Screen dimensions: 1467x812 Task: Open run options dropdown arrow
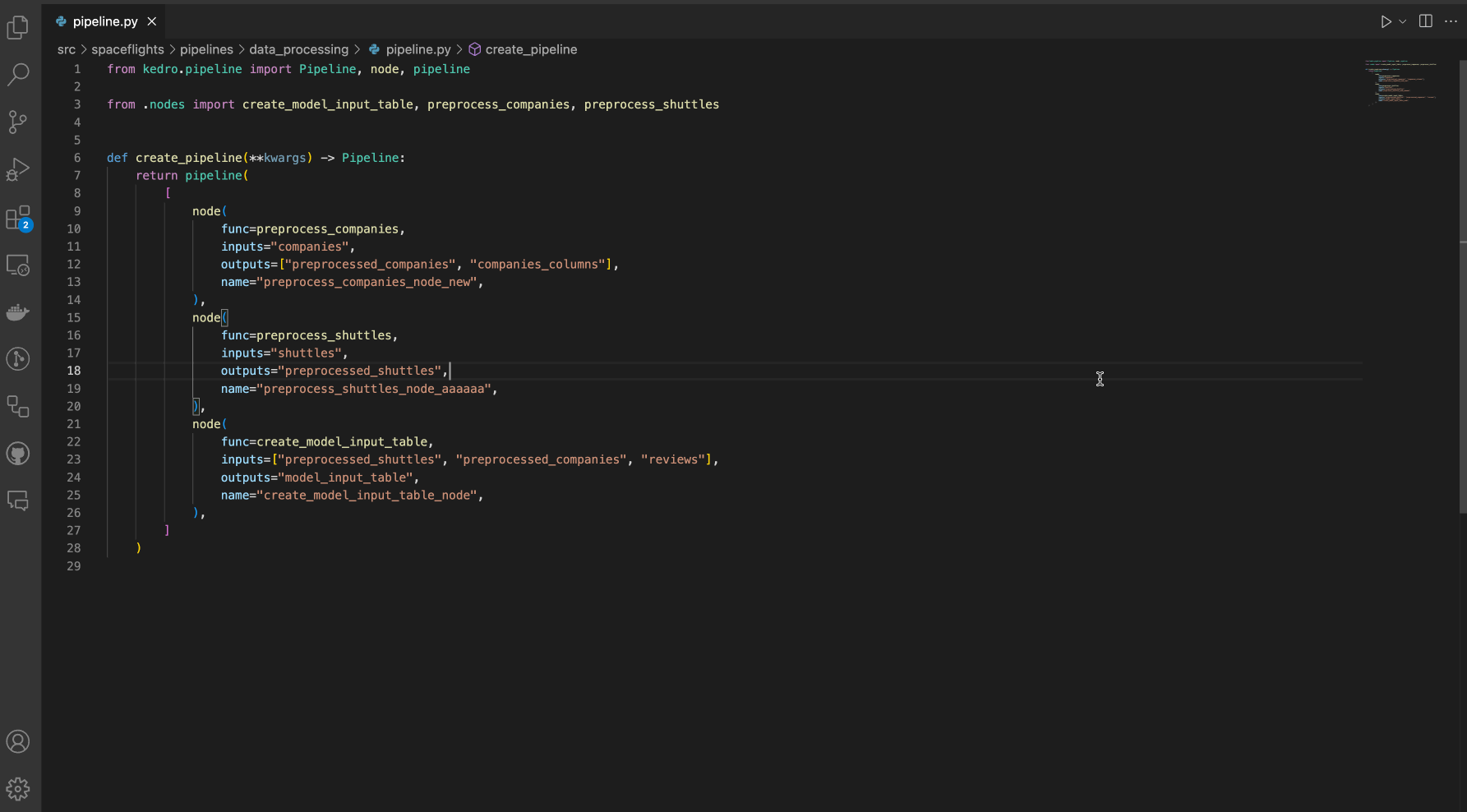[1403, 21]
